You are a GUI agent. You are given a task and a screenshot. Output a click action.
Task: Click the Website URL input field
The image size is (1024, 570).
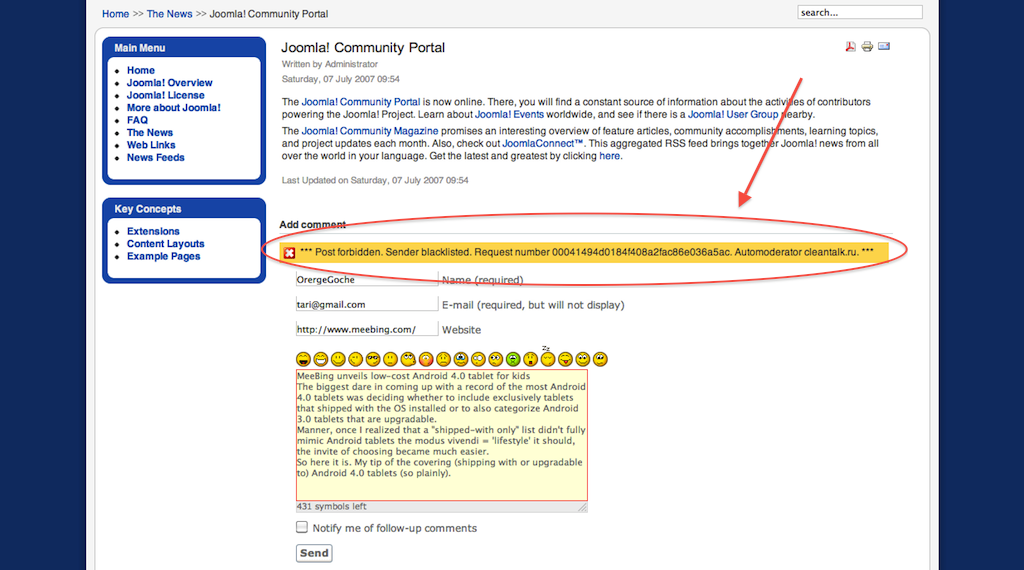[x=366, y=329]
